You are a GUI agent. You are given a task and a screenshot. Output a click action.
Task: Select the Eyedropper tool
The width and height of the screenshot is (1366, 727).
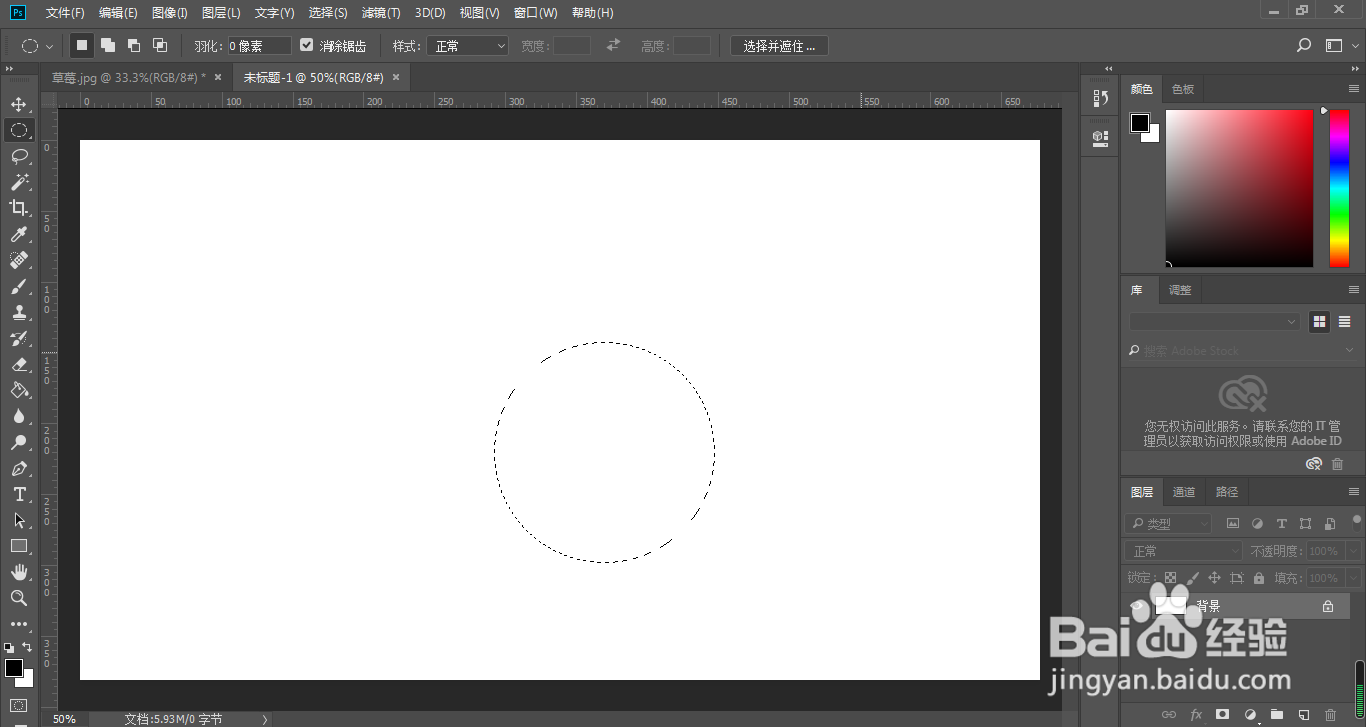(19, 234)
